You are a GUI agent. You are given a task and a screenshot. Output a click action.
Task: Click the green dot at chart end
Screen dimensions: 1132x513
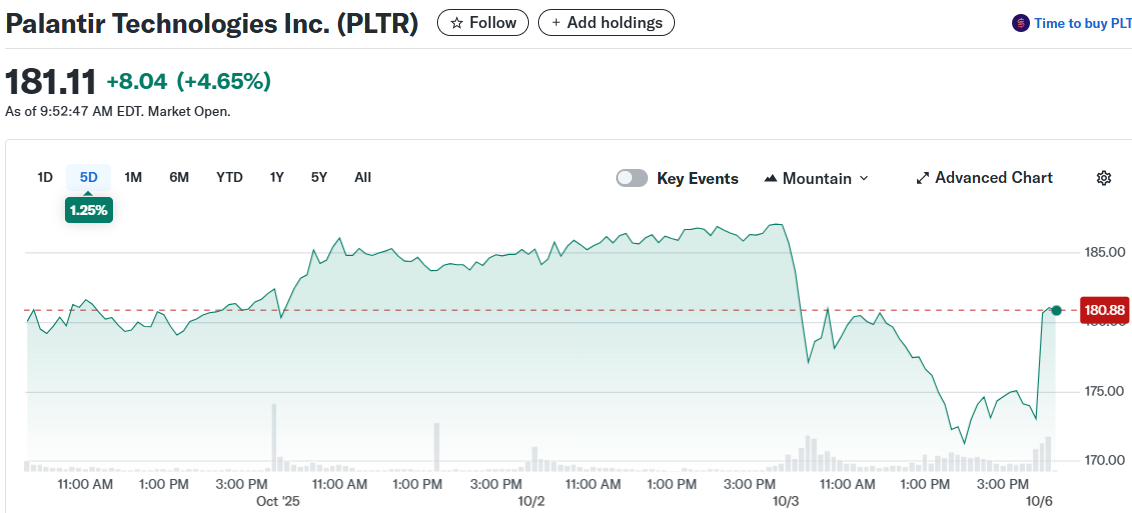tap(1056, 310)
